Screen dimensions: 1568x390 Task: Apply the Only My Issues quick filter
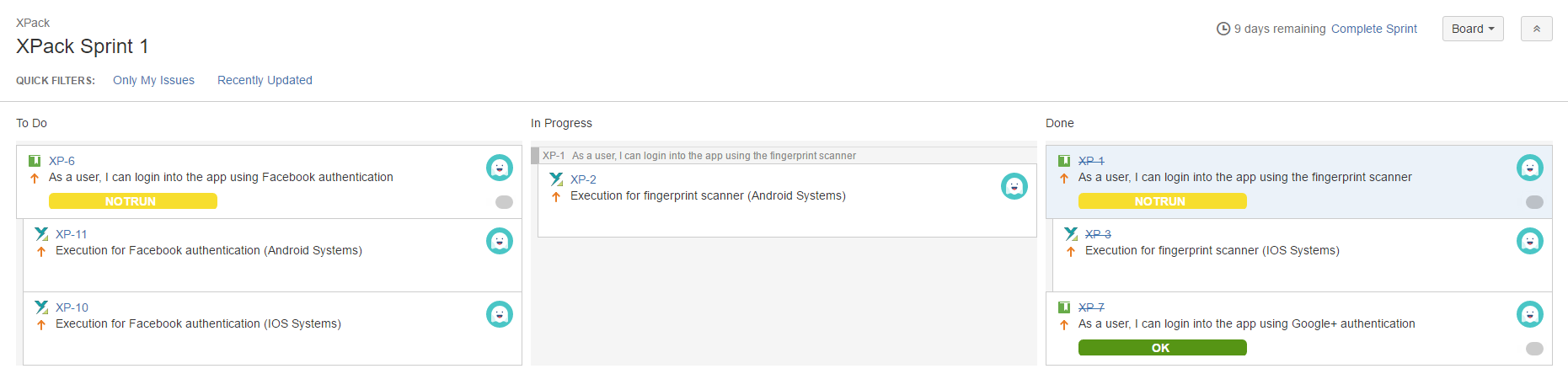pos(153,80)
